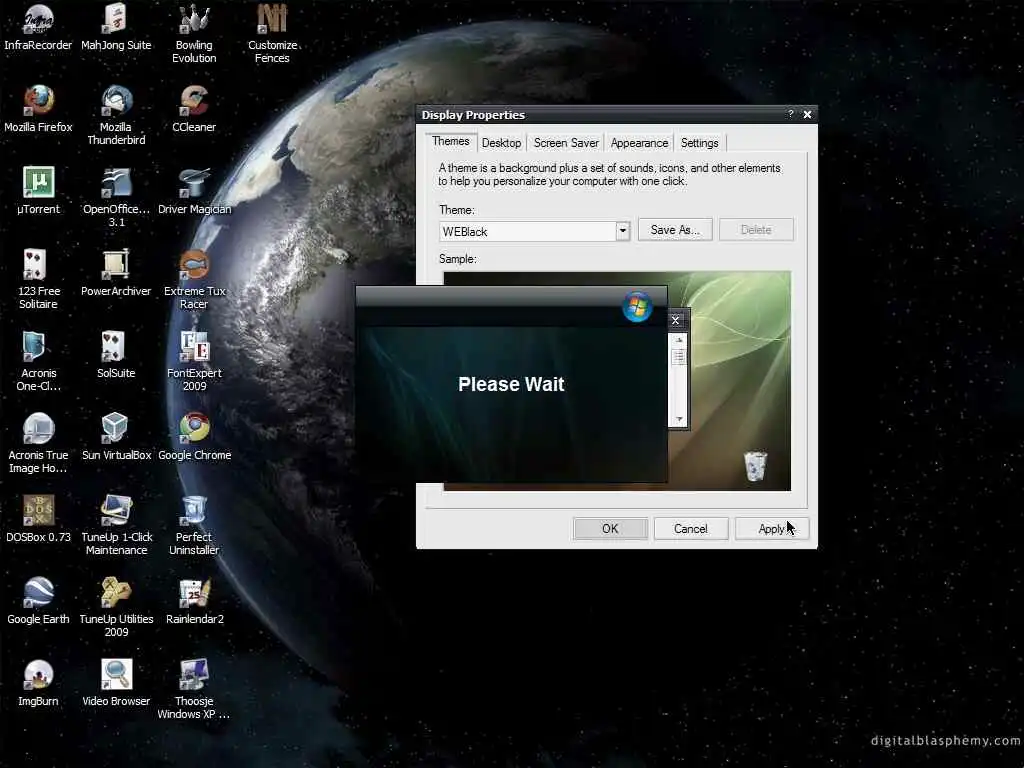Select the Sun VirtualBox desktop icon
The width and height of the screenshot is (1024, 768).
[116, 437]
